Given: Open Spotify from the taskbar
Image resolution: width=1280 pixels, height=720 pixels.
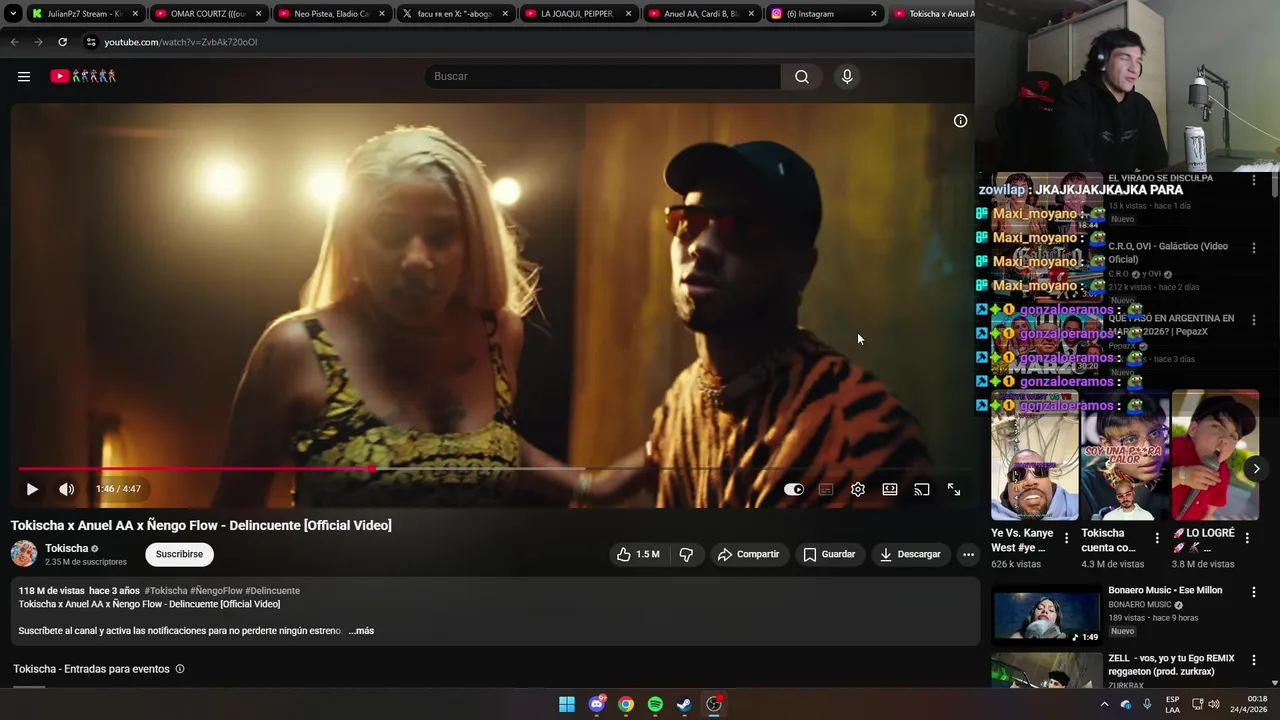Looking at the screenshot, I should (x=655, y=704).
